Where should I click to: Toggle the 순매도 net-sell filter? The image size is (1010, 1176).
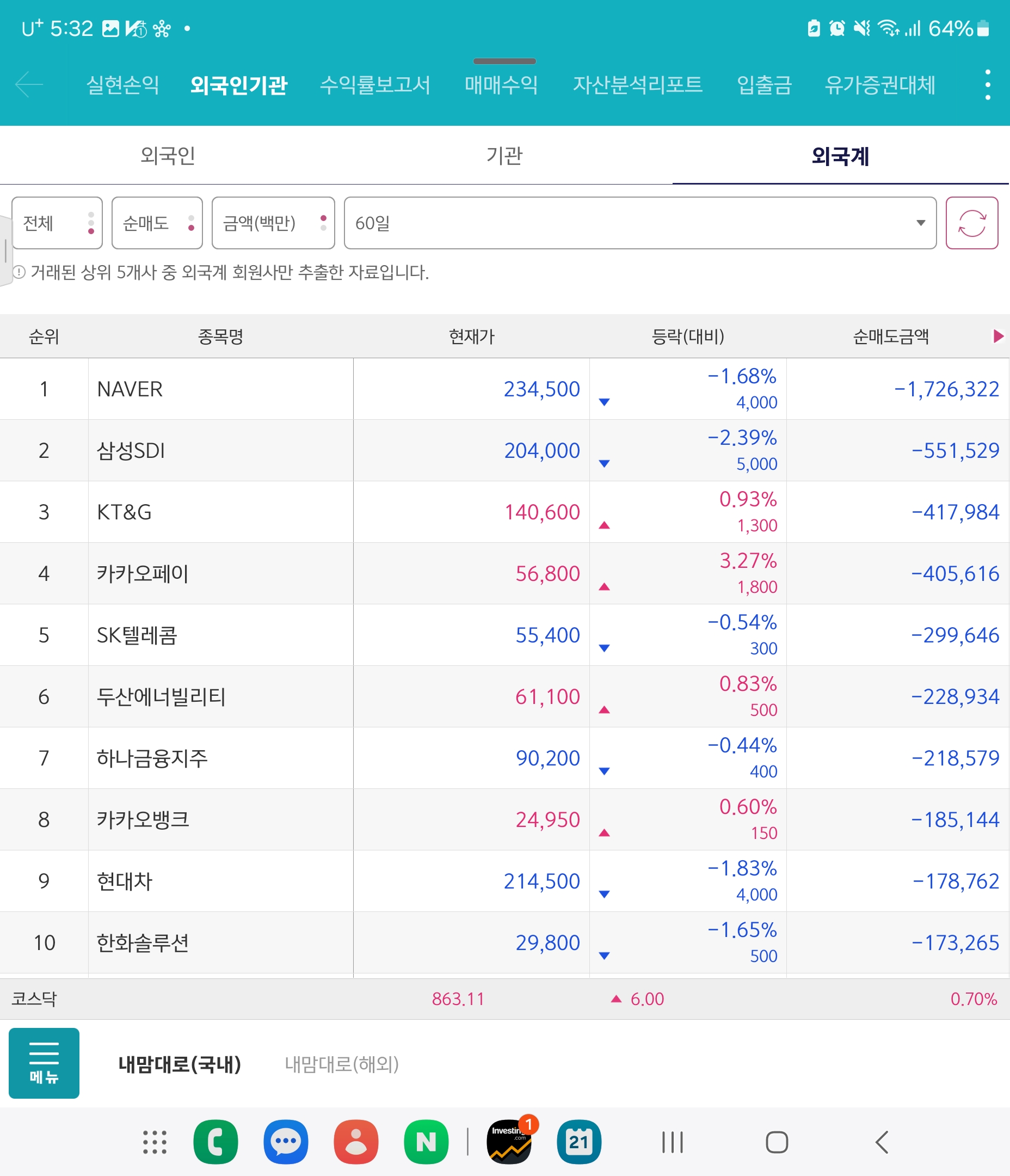click(x=157, y=223)
